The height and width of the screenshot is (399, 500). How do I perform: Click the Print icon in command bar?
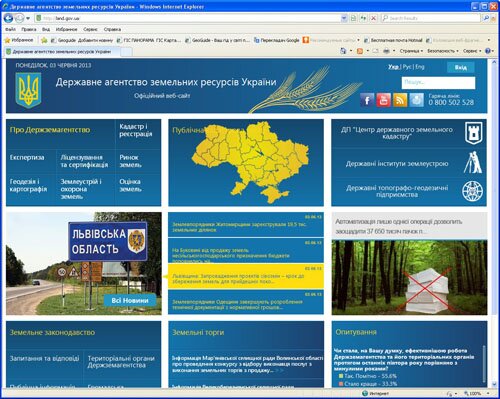click(386, 51)
